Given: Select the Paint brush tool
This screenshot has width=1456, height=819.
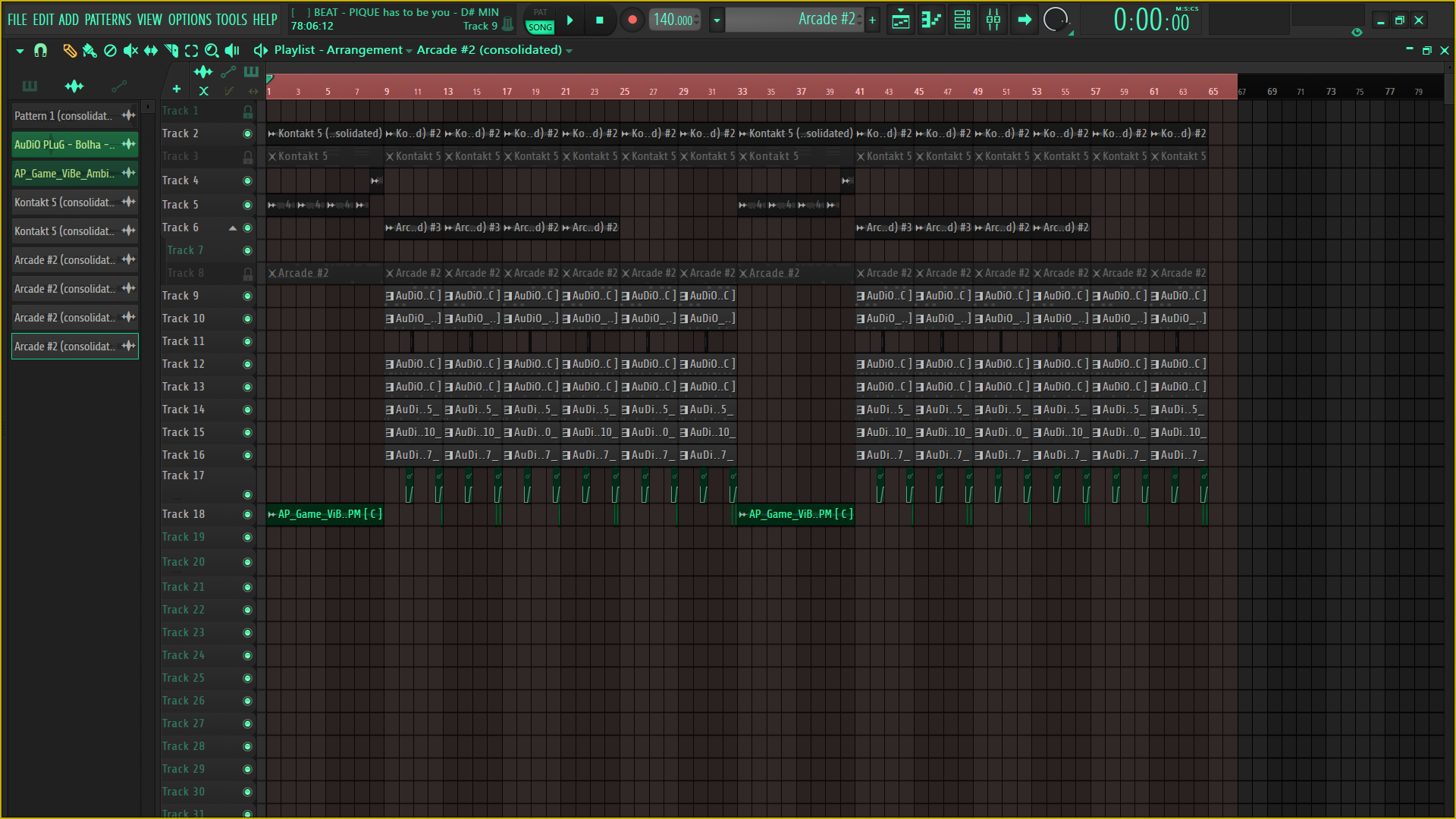Looking at the screenshot, I should 89,50.
